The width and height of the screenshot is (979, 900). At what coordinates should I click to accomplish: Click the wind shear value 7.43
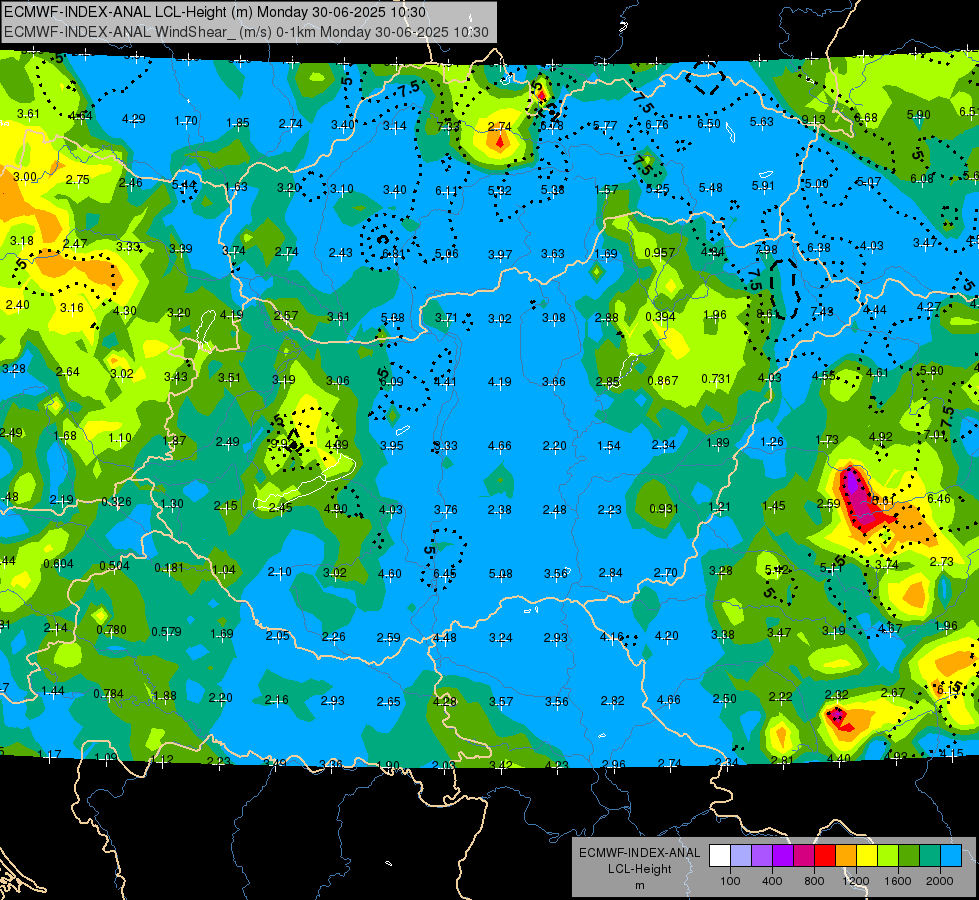click(822, 312)
